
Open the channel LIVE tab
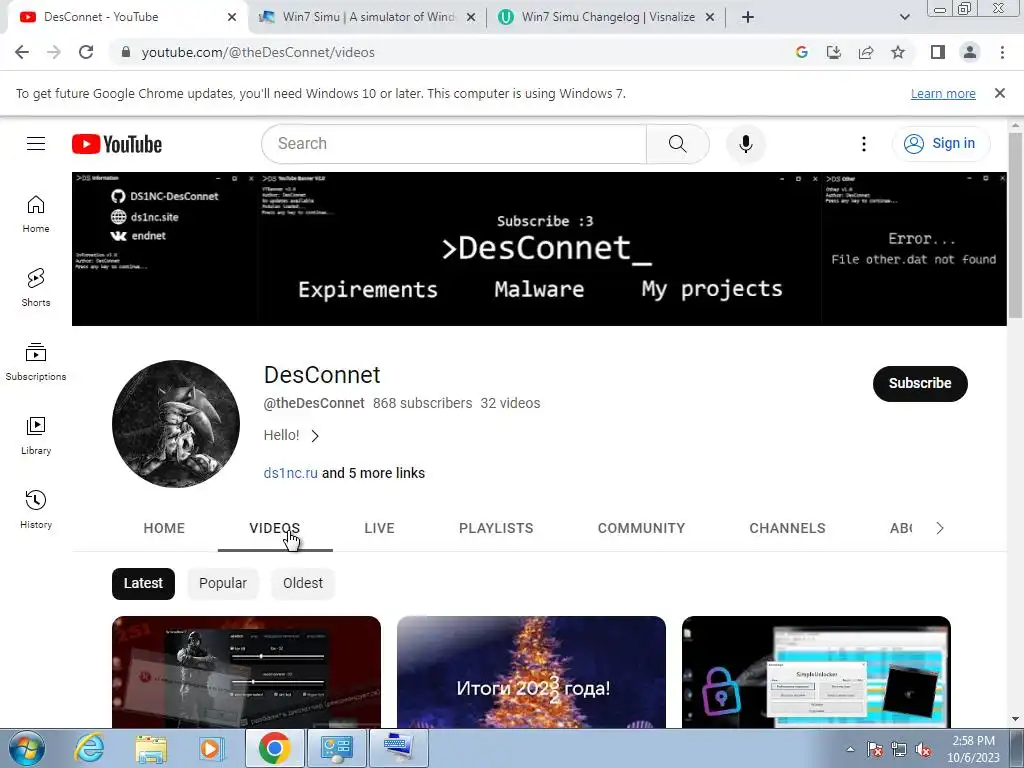[x=379, y=528]
